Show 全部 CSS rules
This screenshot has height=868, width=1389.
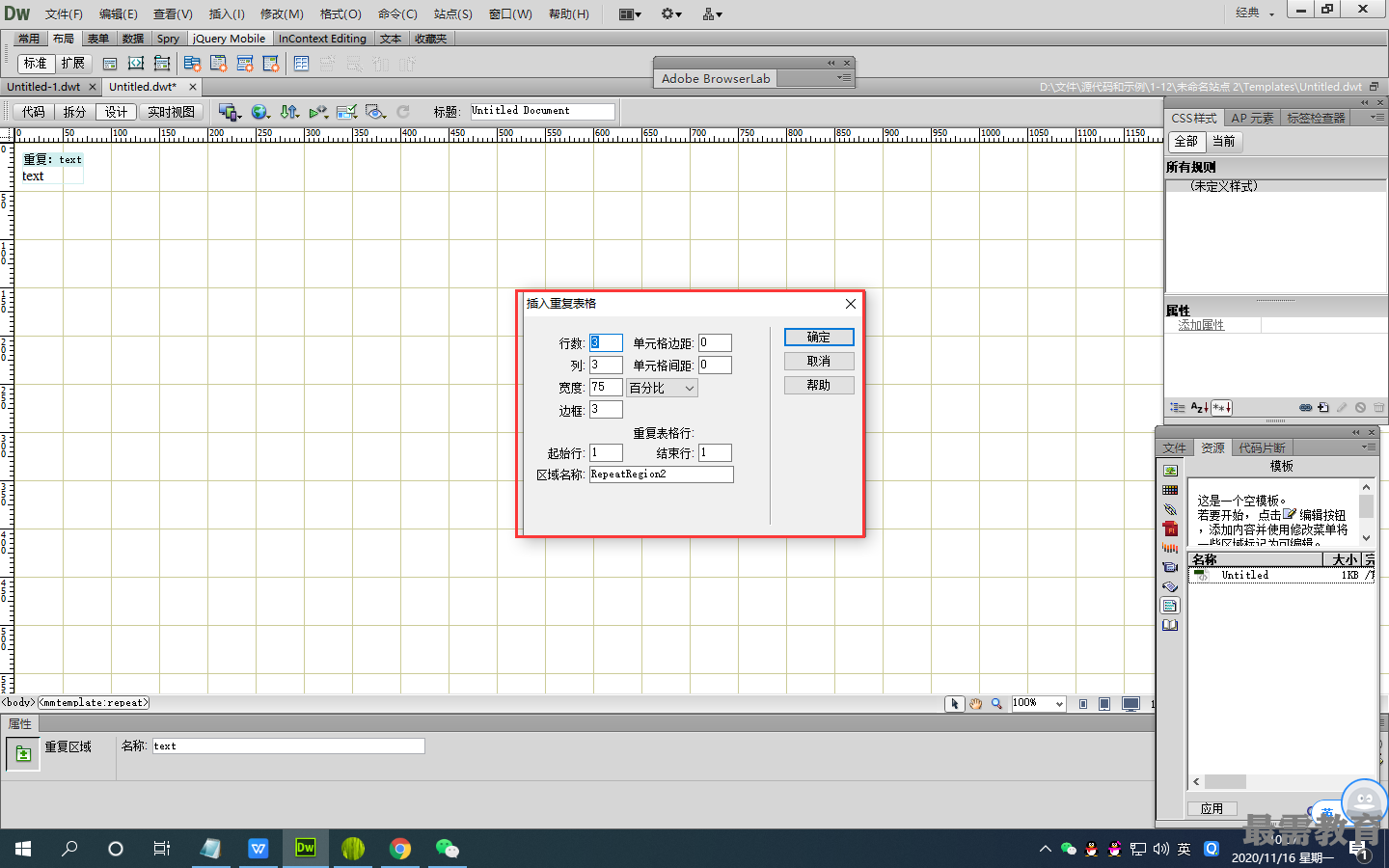(x=1185, y=141)
